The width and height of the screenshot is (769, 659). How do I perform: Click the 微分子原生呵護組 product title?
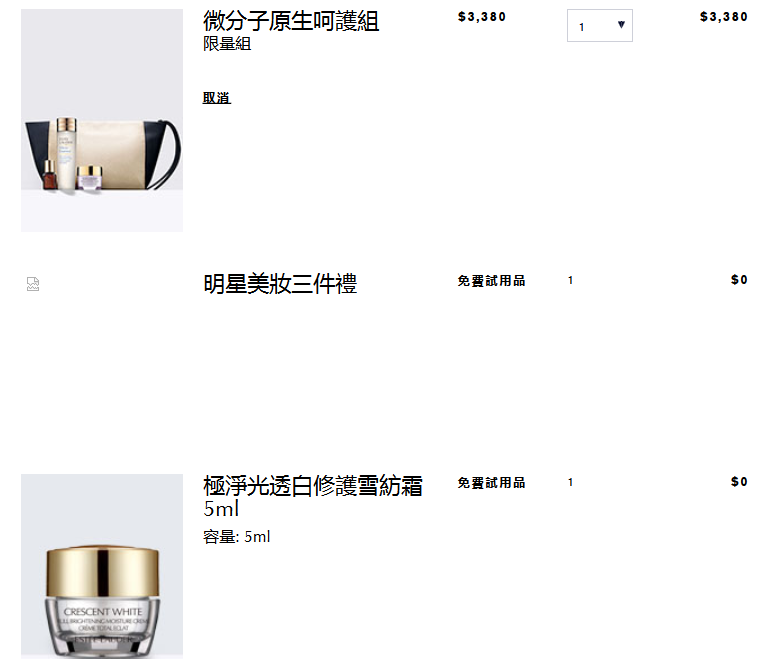point(291,21)
